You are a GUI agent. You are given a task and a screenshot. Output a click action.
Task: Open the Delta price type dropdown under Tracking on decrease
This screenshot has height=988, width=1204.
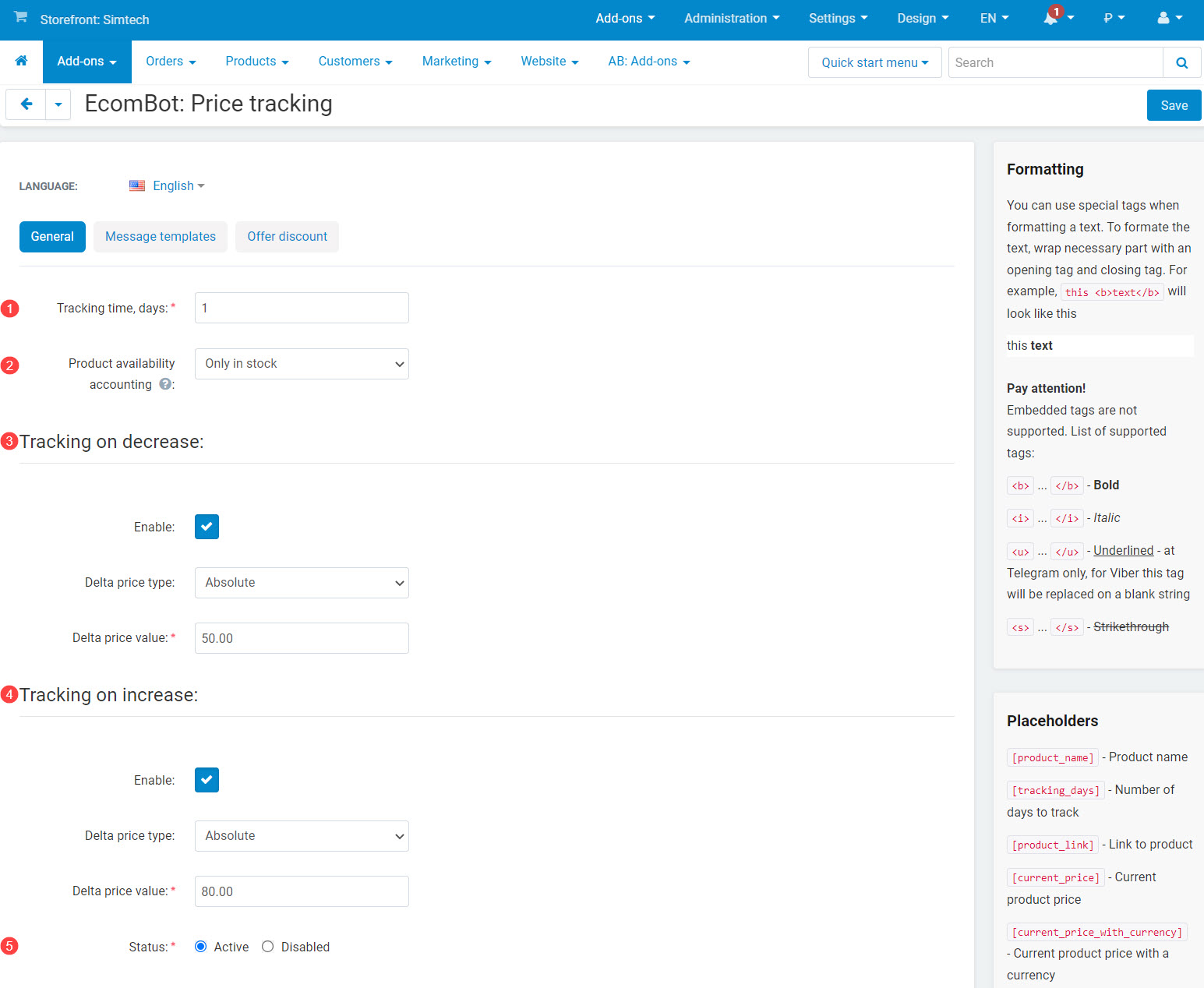[302, 582]
